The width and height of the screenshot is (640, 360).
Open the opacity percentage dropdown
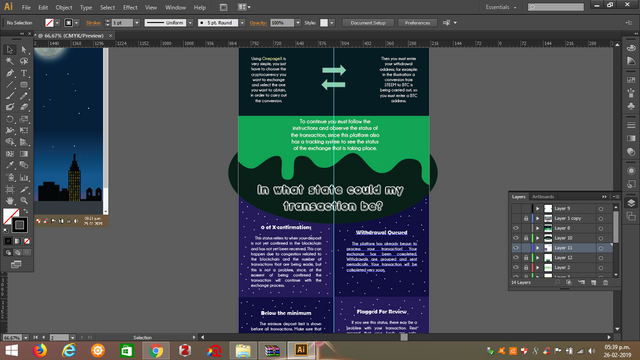click(298, 23)
